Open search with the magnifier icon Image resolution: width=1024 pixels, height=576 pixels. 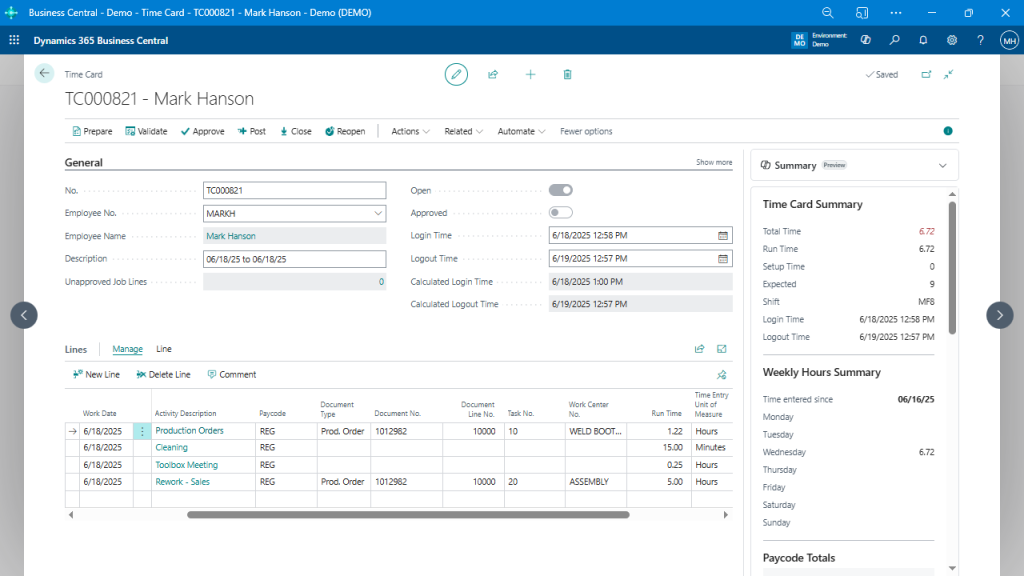[895, 40]
